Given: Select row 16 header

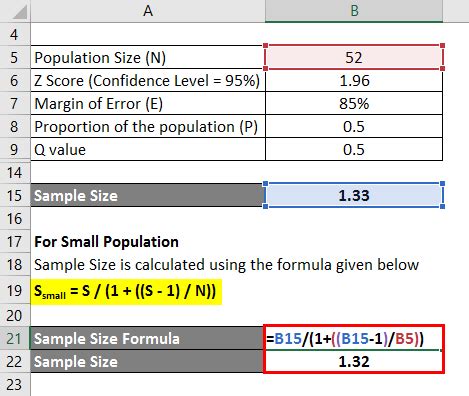Looking at the screenshot, I should pyautogui.click(x=15, y=218).
